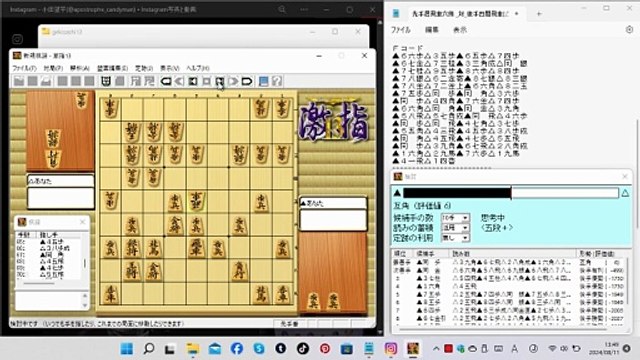Open the three-dot menu in the Instagram window
Viewport: 640px width, 360px height.
point(304,9)
